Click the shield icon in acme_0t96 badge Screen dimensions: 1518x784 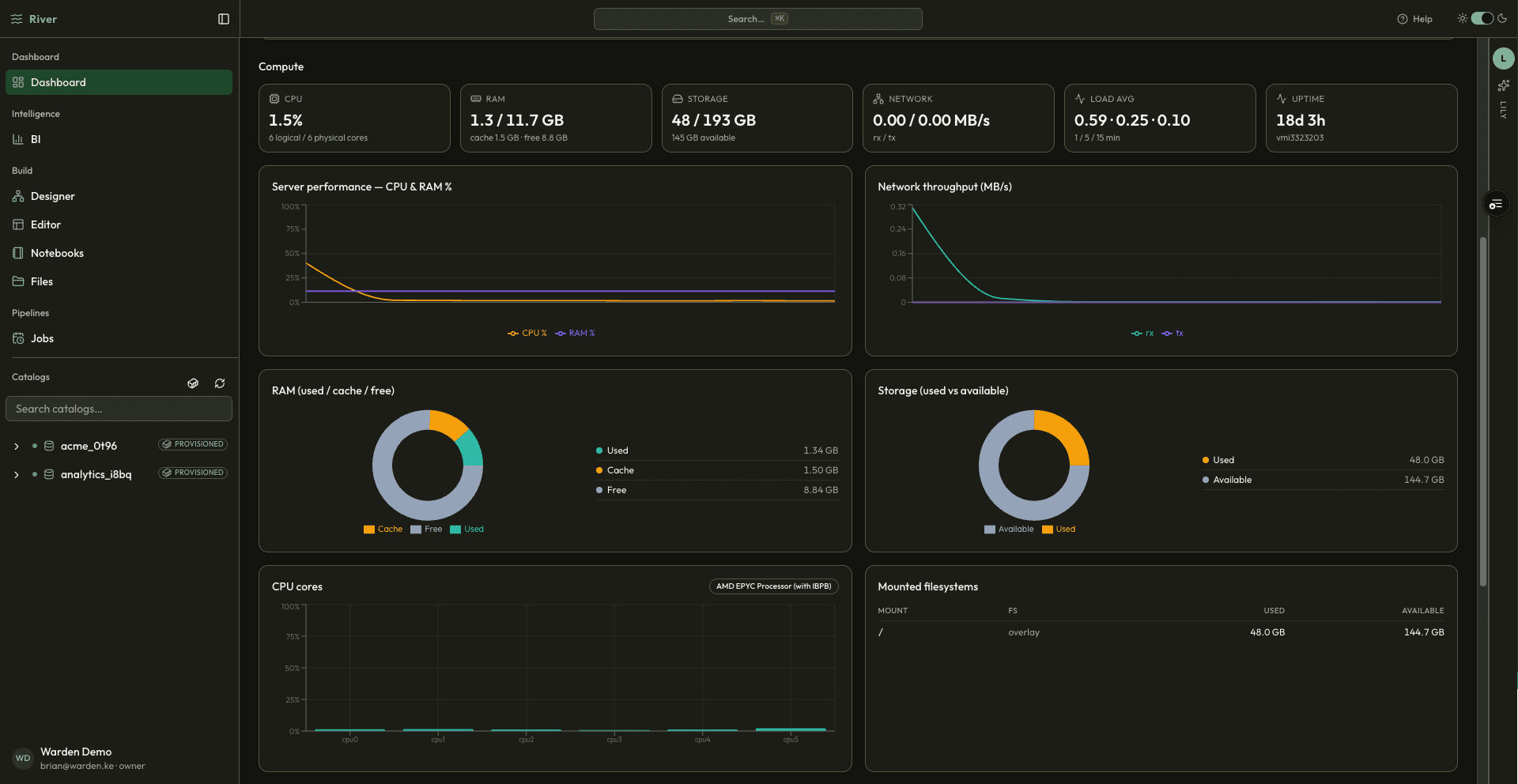[167, 444]
